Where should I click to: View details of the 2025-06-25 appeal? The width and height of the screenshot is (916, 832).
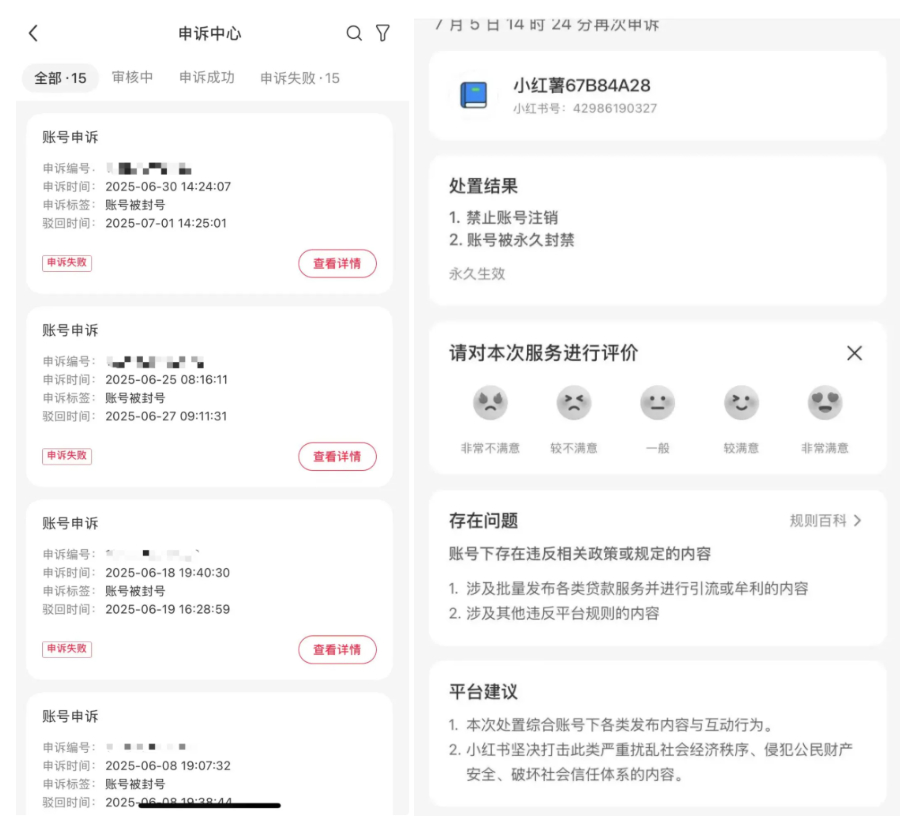[x=337, y=456]
